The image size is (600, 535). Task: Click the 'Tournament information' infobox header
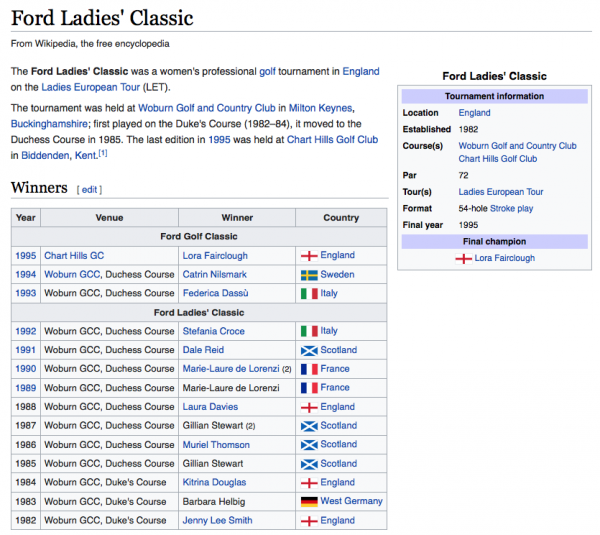(494, 96)
